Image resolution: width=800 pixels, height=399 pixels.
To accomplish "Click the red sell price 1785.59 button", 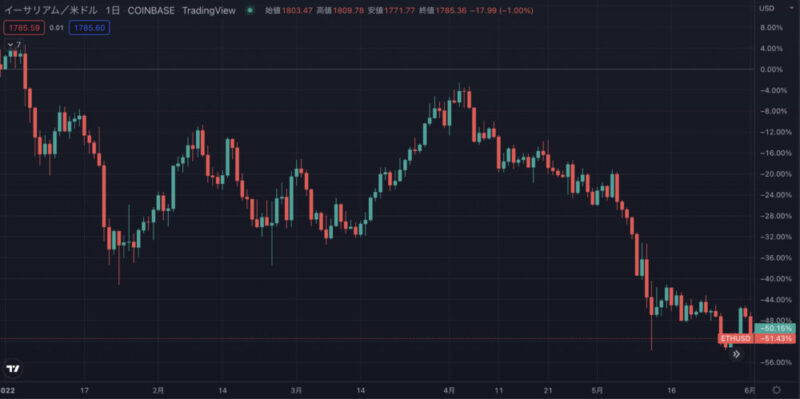I will click(24, 28).
